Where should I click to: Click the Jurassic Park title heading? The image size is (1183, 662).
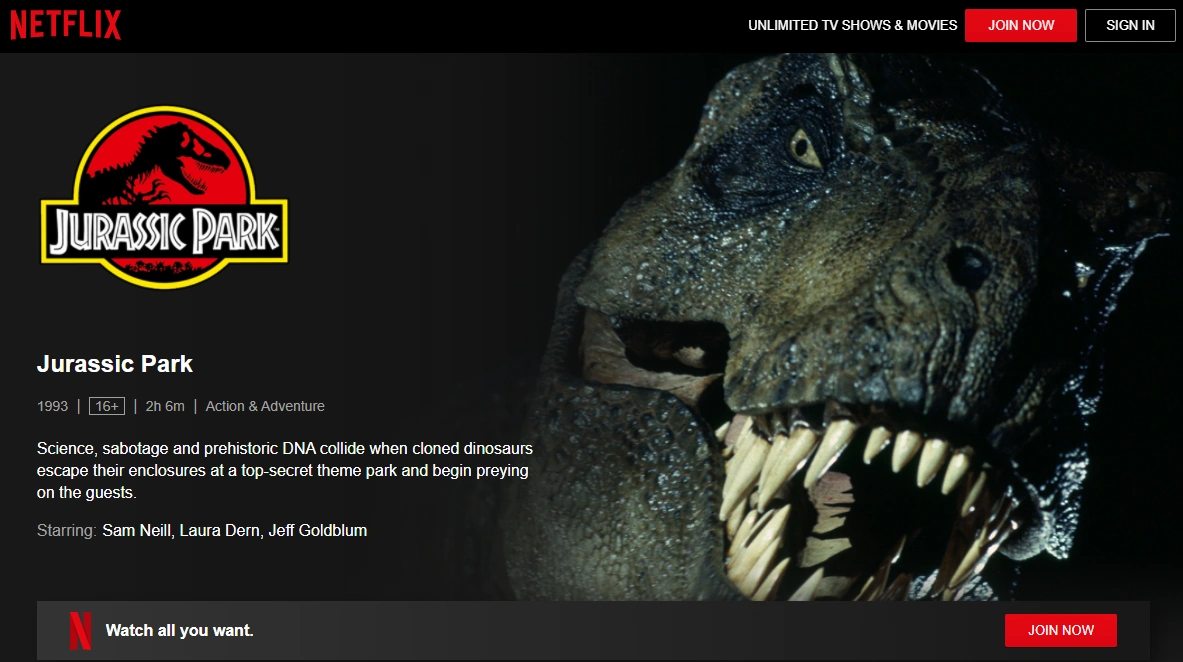[x=115, y=364]
